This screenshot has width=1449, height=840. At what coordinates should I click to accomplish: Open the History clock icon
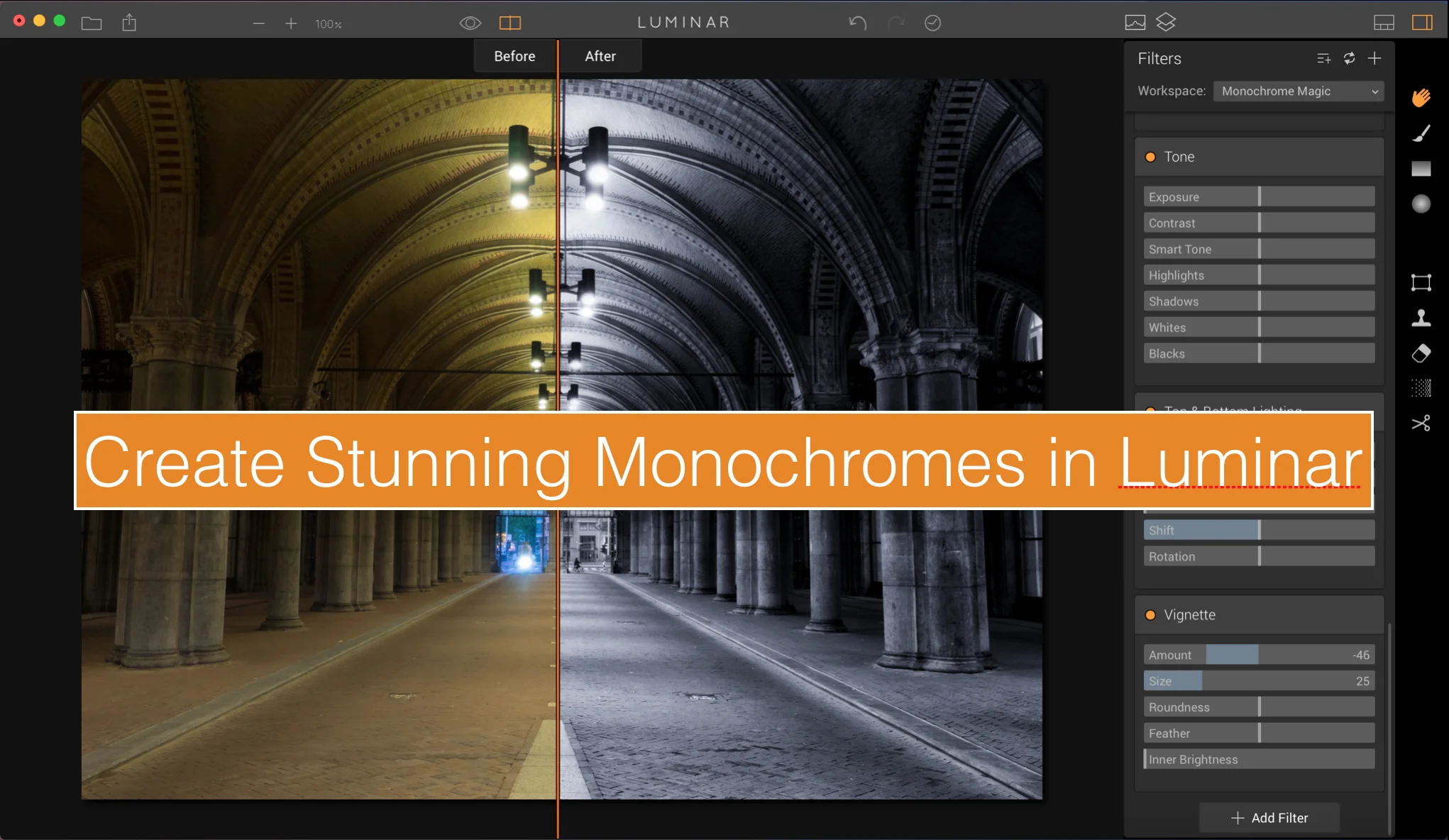click(x=932, y=23)
